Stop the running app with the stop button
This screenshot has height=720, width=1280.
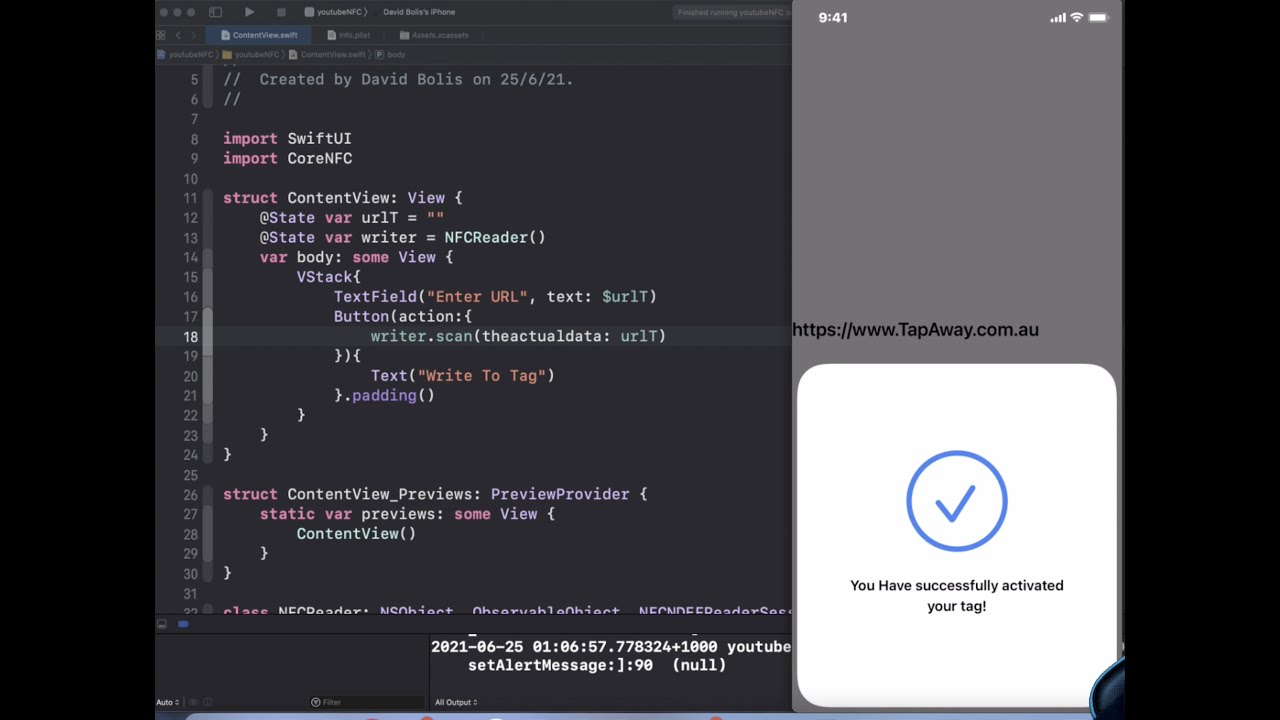[x=281, y=12]
